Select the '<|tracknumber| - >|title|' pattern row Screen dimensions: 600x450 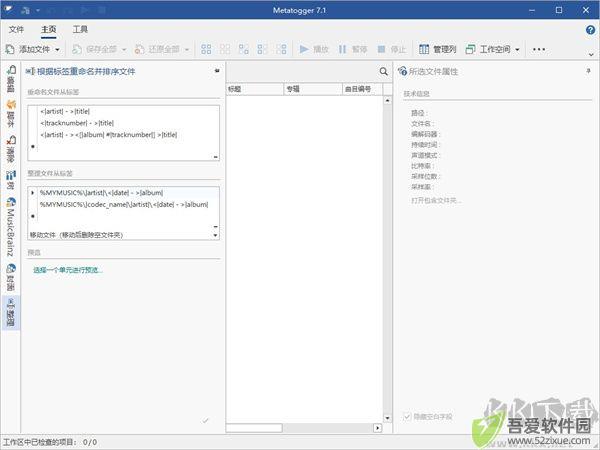pos(129,123)
